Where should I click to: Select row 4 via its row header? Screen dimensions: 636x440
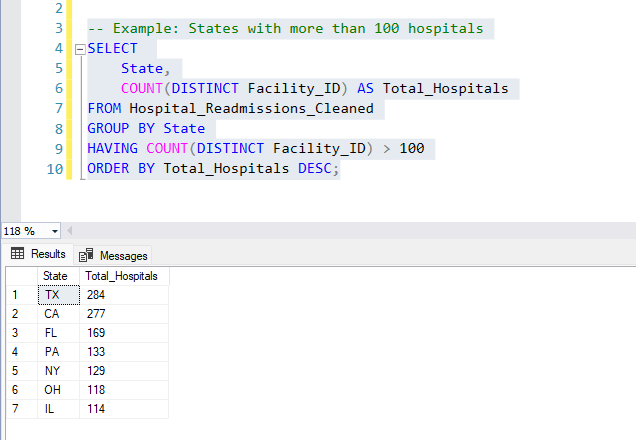(x=22, y=352)
